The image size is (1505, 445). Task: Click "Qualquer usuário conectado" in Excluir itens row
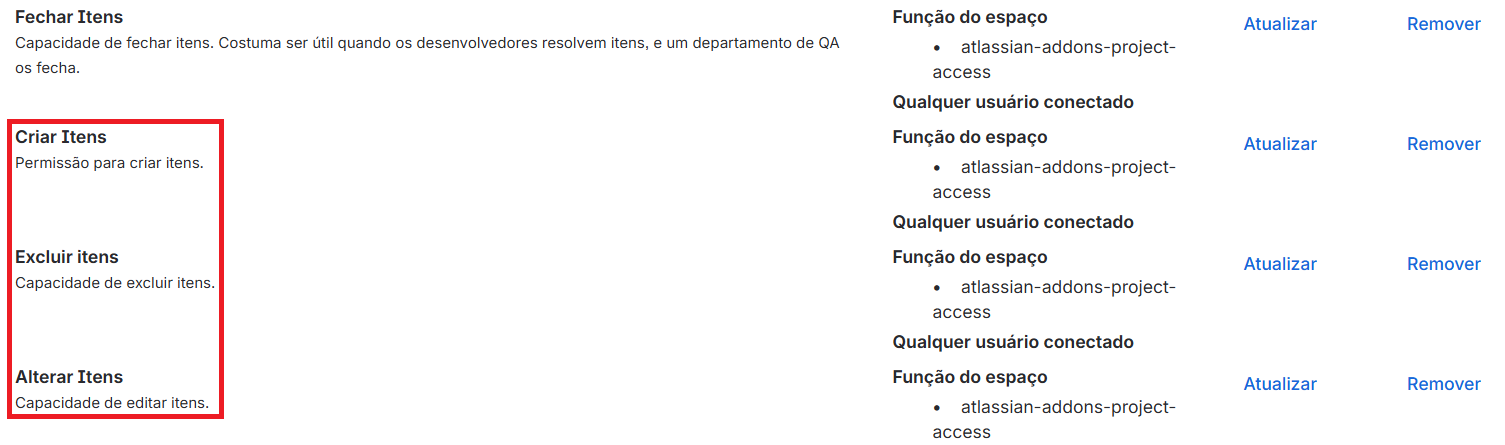[x=1012, y=342]
